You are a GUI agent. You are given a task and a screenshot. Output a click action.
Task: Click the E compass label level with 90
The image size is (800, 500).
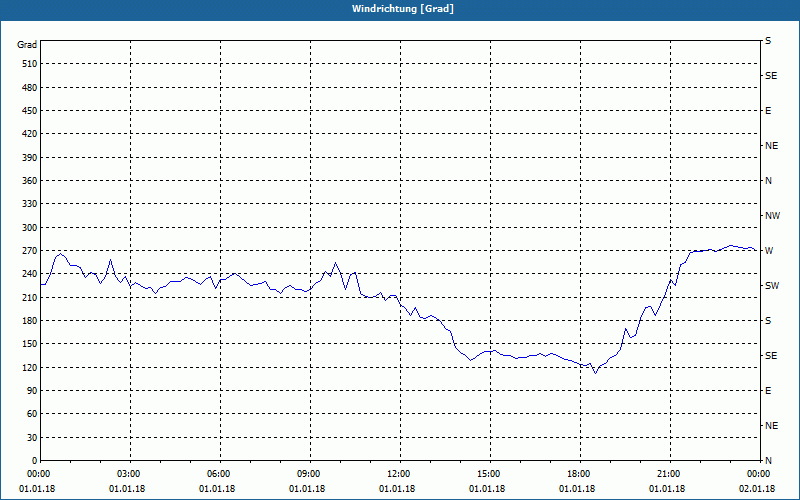(x=768, y=391)
